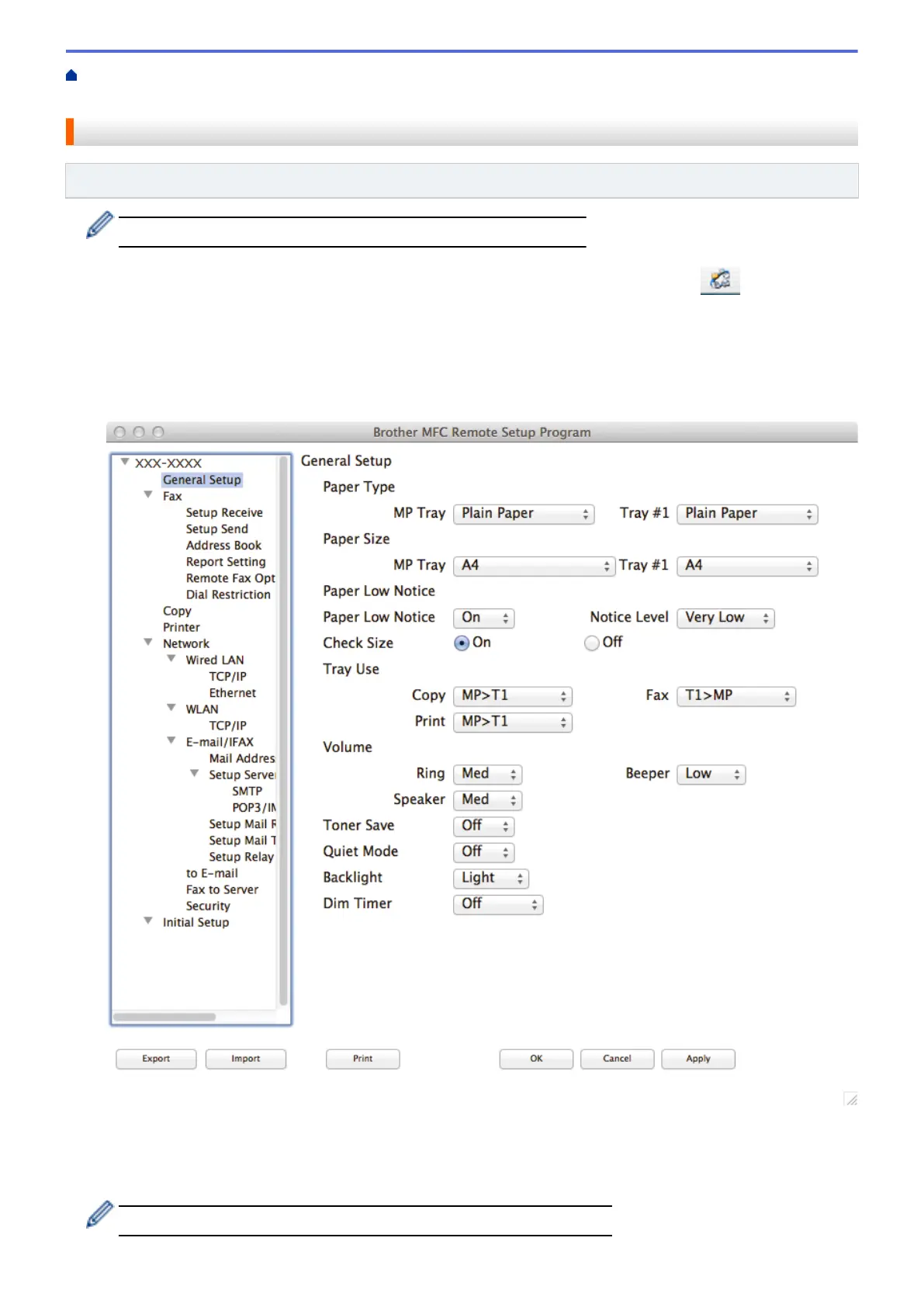Select Copy in the tree
Image resolution: width=924 pixels, height=1307 pixels.
pos(177,612)
